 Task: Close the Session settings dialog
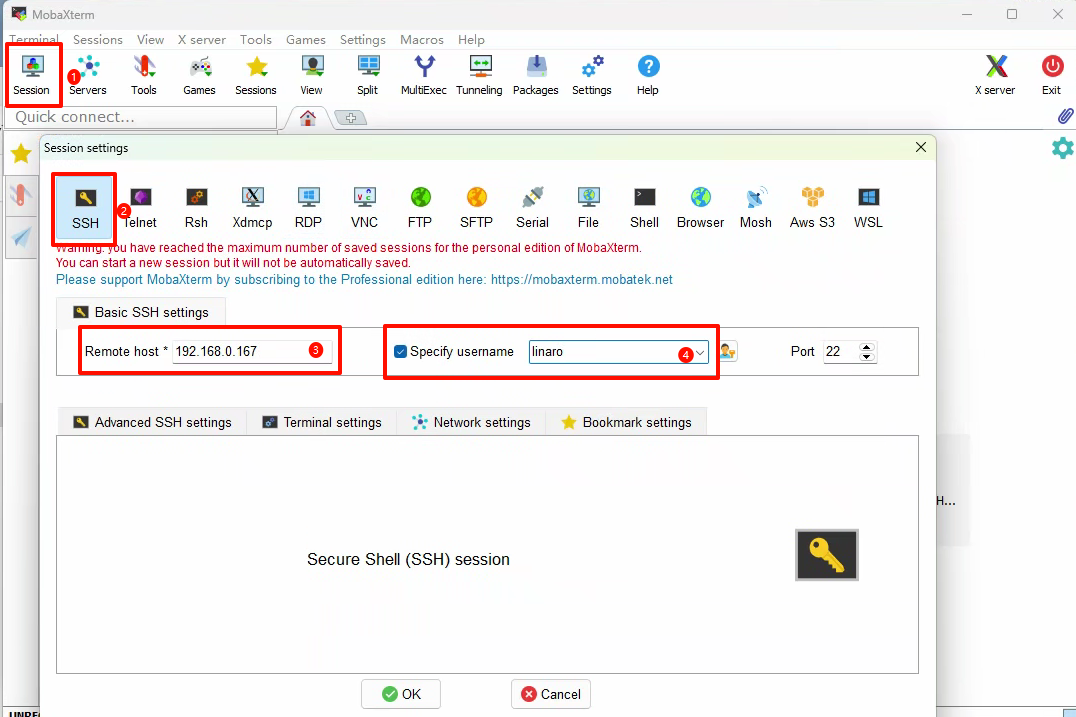pos(921,148)
